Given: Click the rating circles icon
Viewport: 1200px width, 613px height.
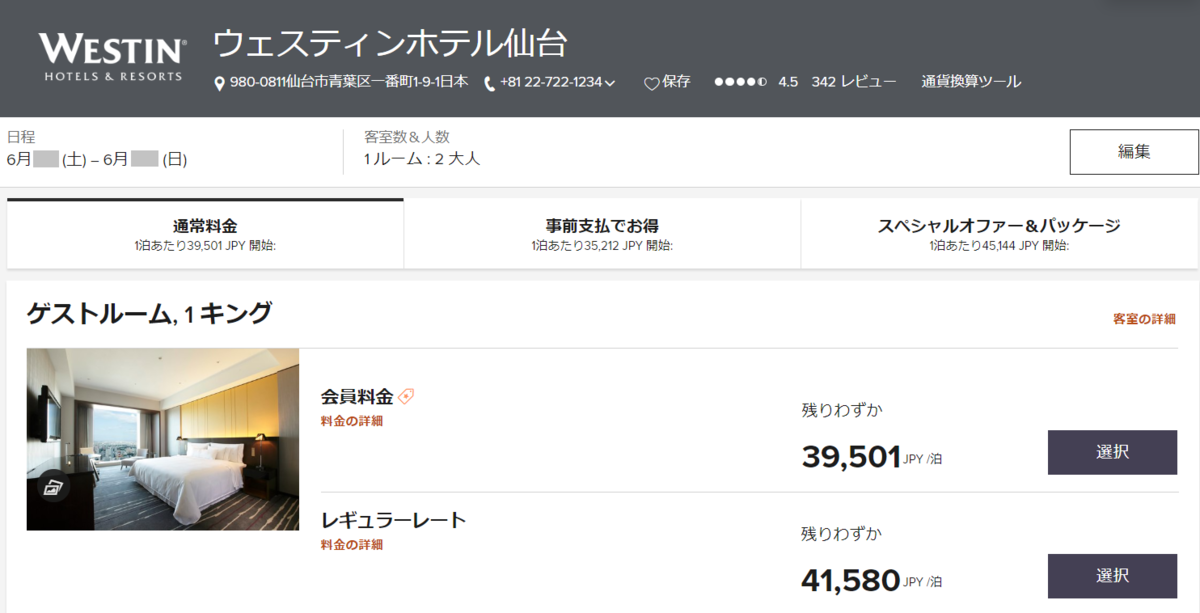Looking at the screenshot, I should point(740,82).
